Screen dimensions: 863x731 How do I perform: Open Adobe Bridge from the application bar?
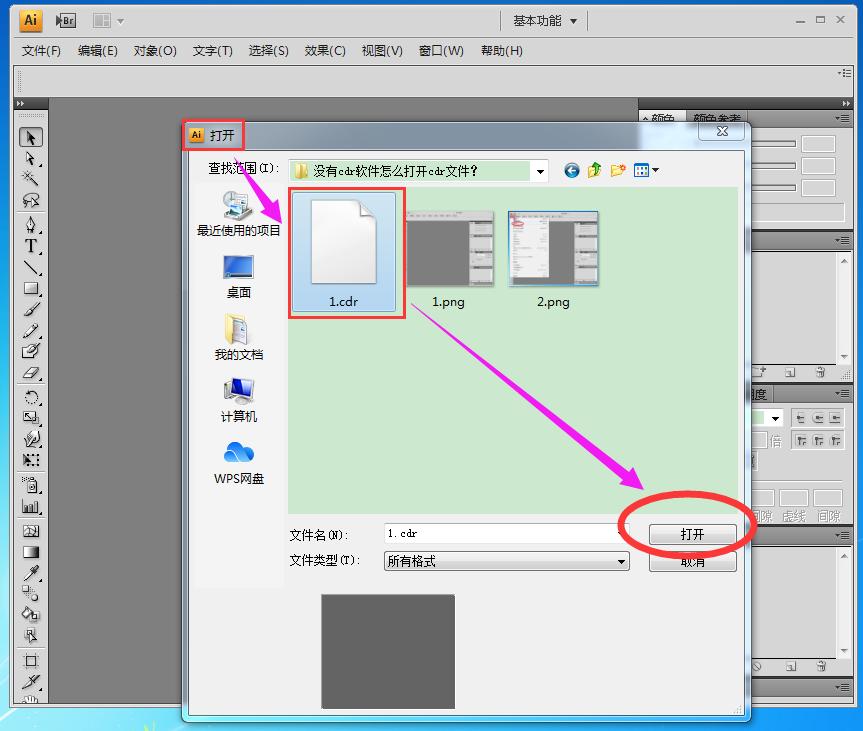65,20
